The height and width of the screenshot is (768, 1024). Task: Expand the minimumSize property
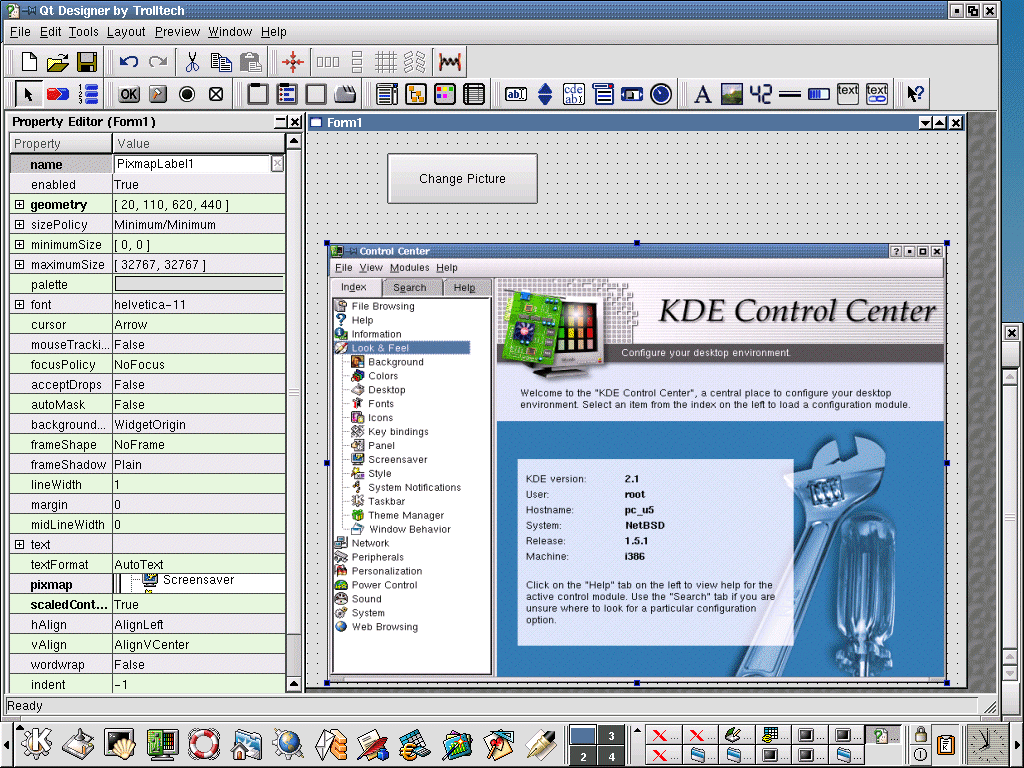coord(20,244)
